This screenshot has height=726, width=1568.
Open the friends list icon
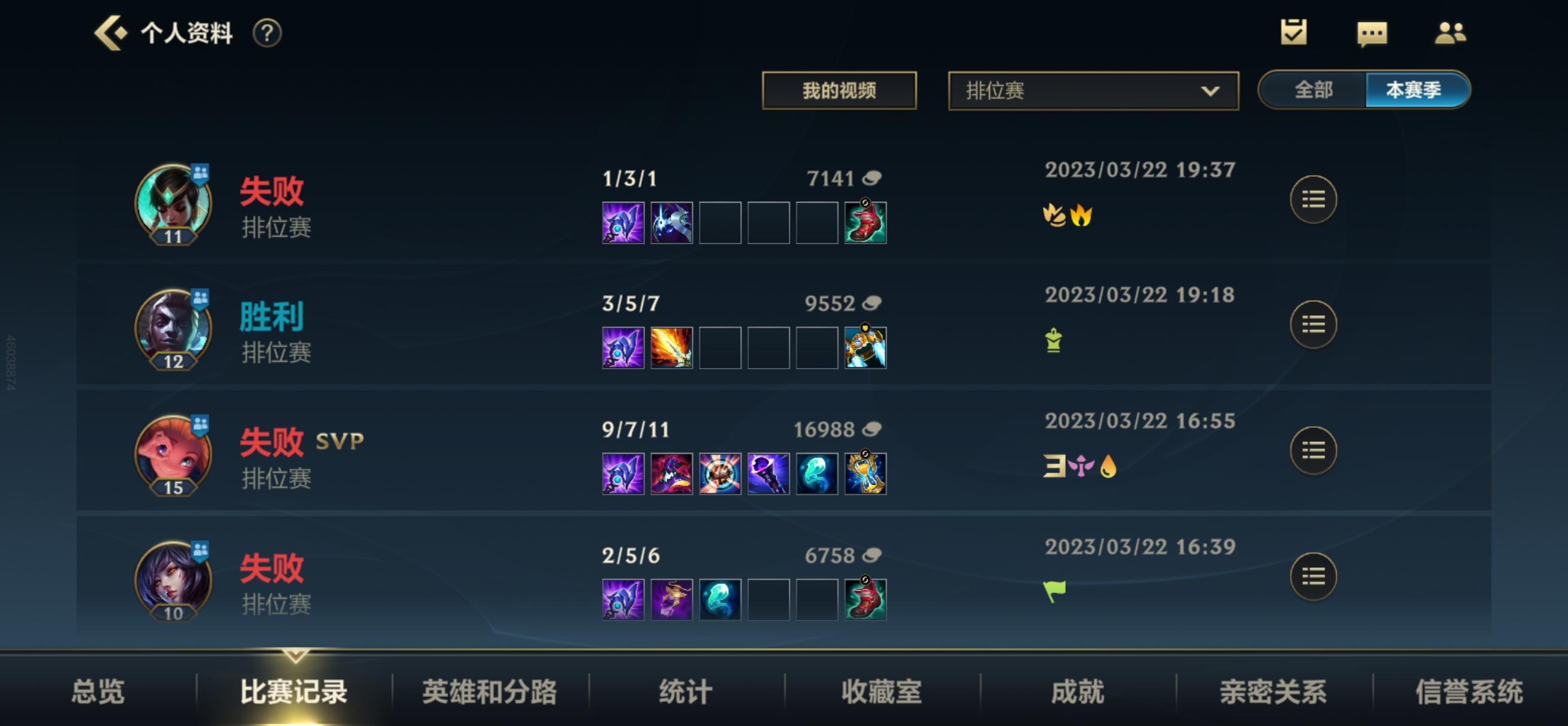tap(1451, 33)
